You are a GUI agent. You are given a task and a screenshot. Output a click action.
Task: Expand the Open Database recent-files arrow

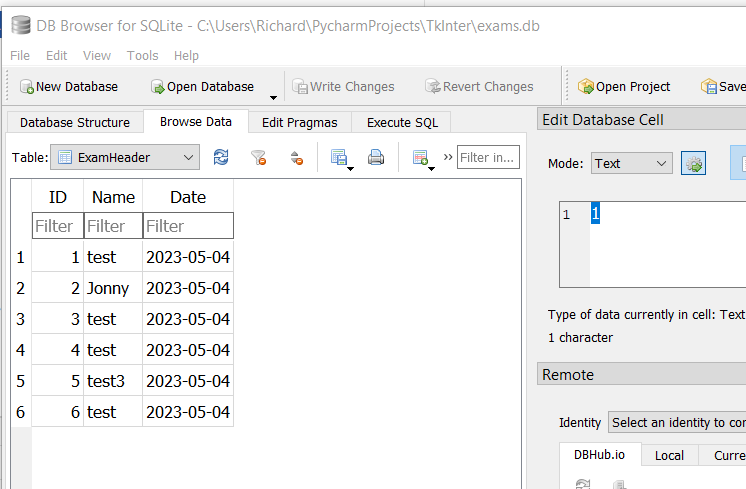click(x=273, y=98)
